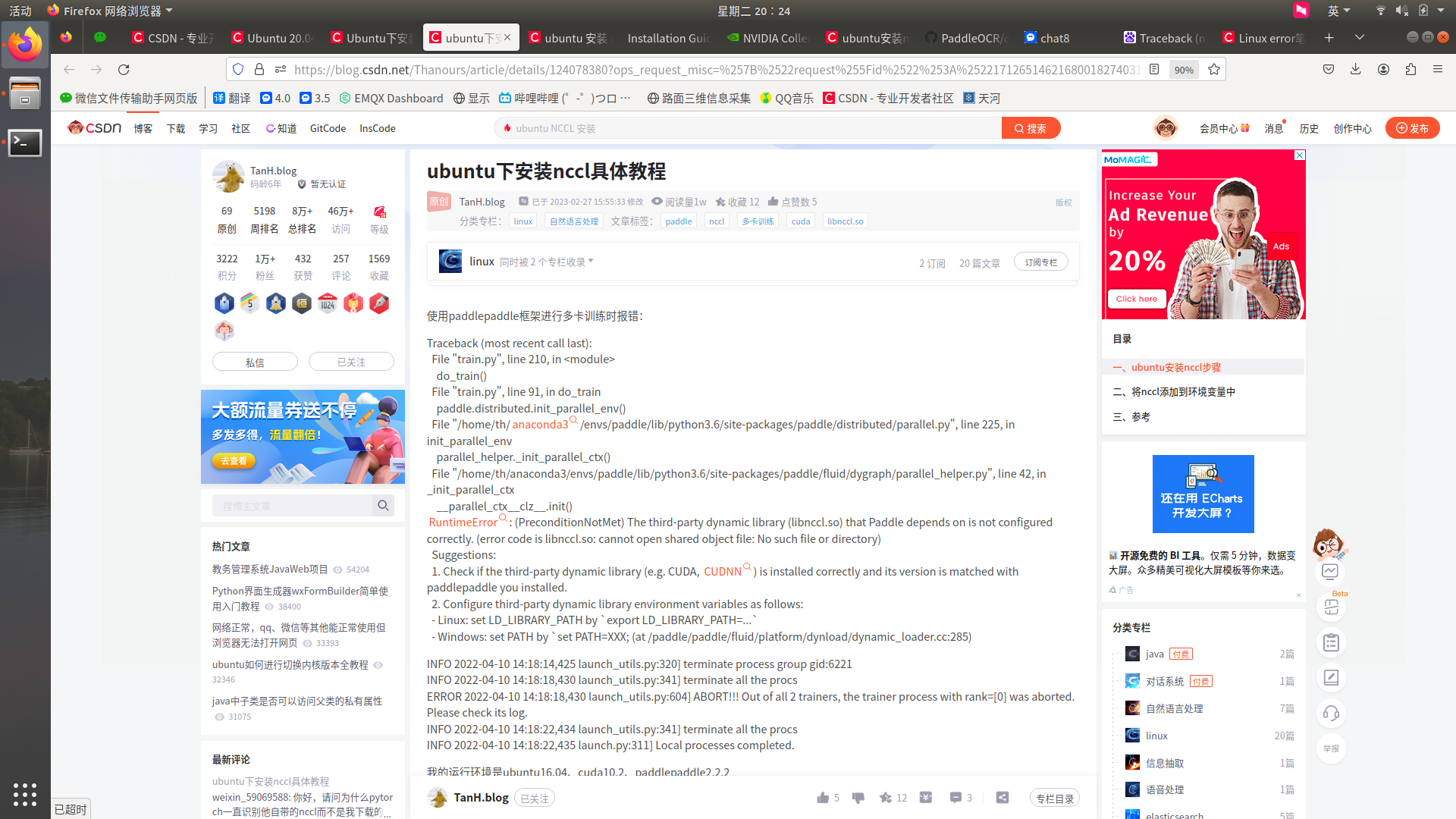The width and height of the screenshot is (1456, 819).
Task: Click the thumbs-down icon in bottom bar
Action: tap(858, 798)
